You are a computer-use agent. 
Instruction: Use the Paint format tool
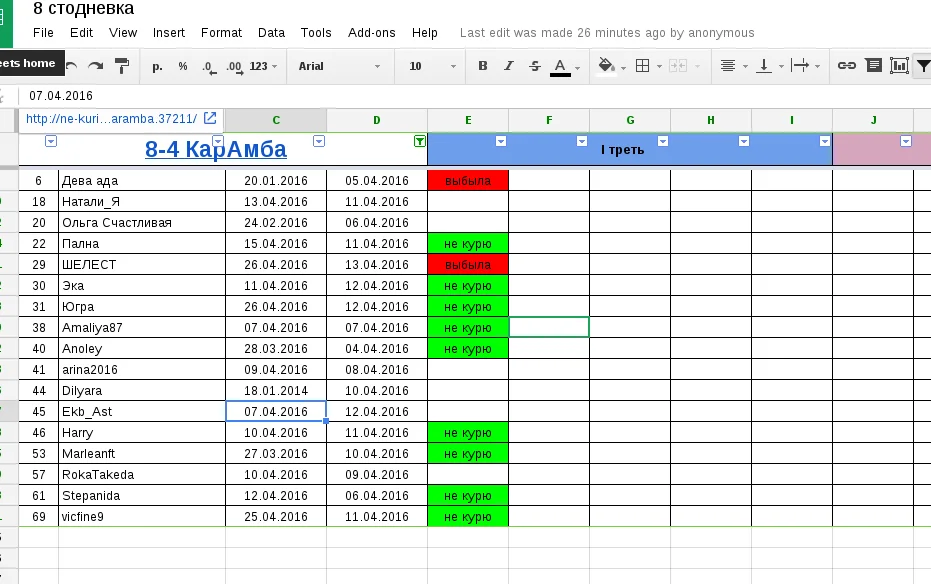click(x=121, y=65)
